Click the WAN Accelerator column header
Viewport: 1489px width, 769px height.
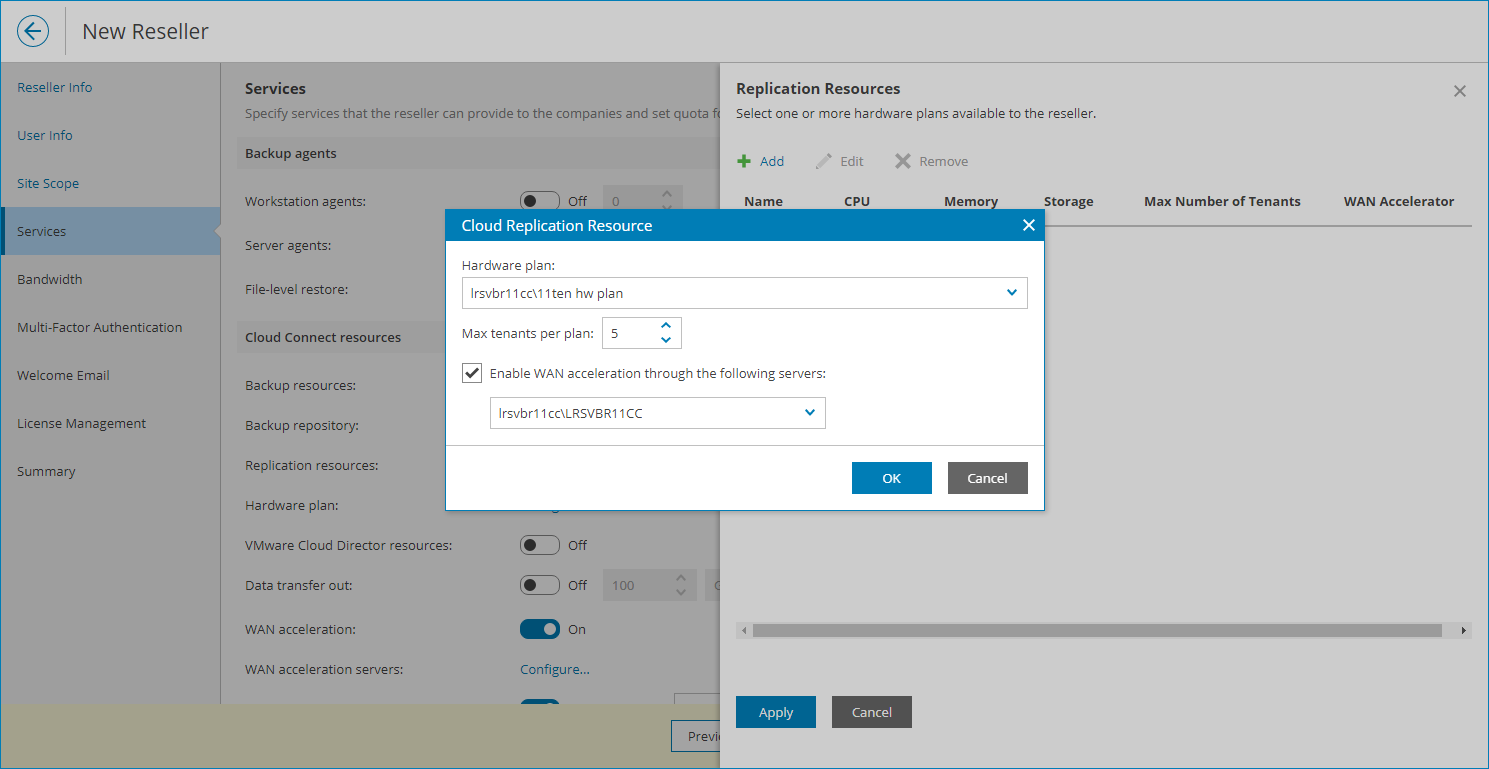pyautogui.click(x=1399, y=201)
